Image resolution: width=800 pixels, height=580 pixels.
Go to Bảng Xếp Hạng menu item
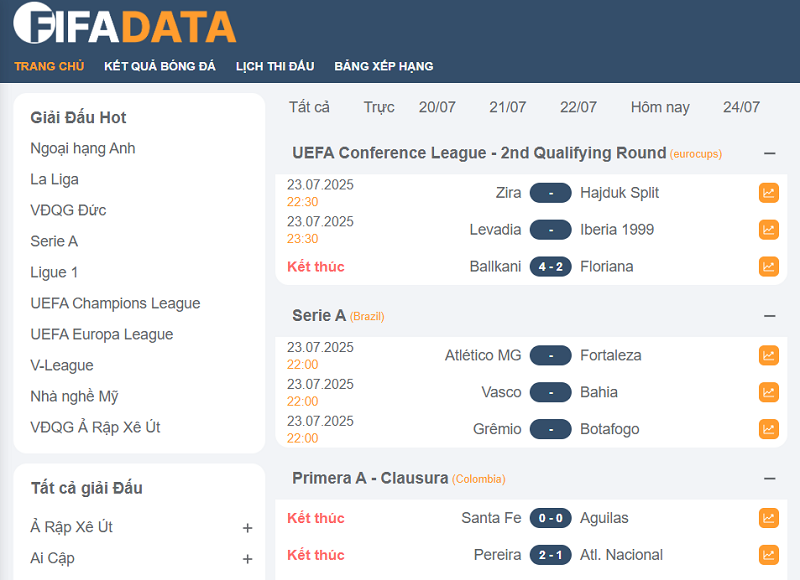coord(384,67)
